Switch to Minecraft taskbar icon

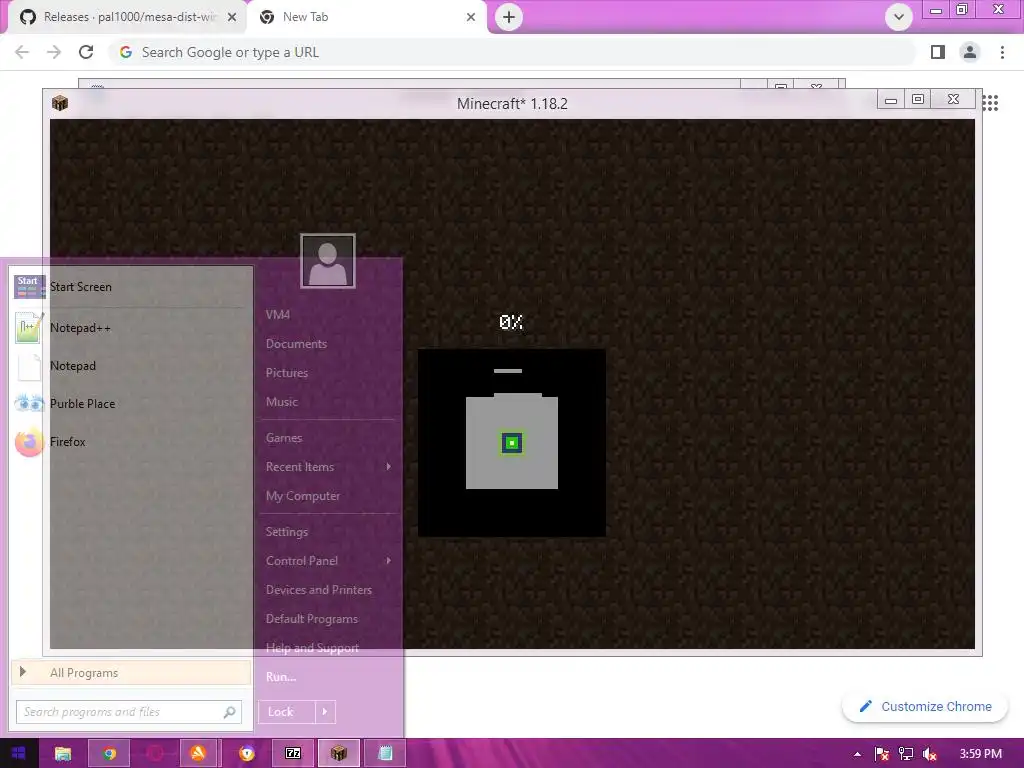click(x=338, y=754)
